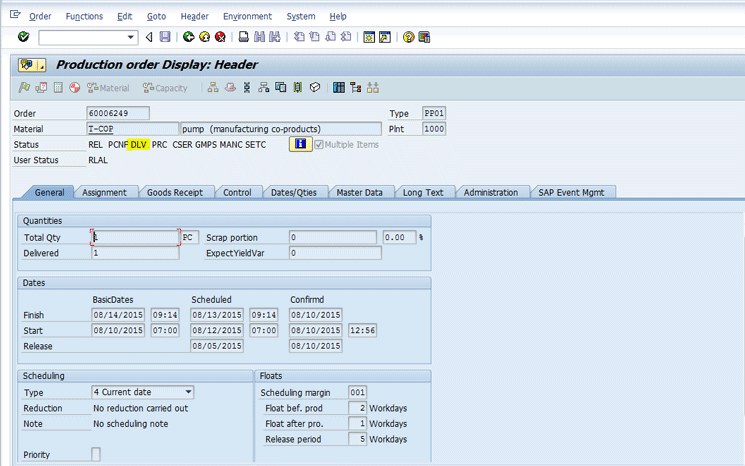Open the Environment menu
This screenshot has height=466, width=745.
[x=247, y=16]
